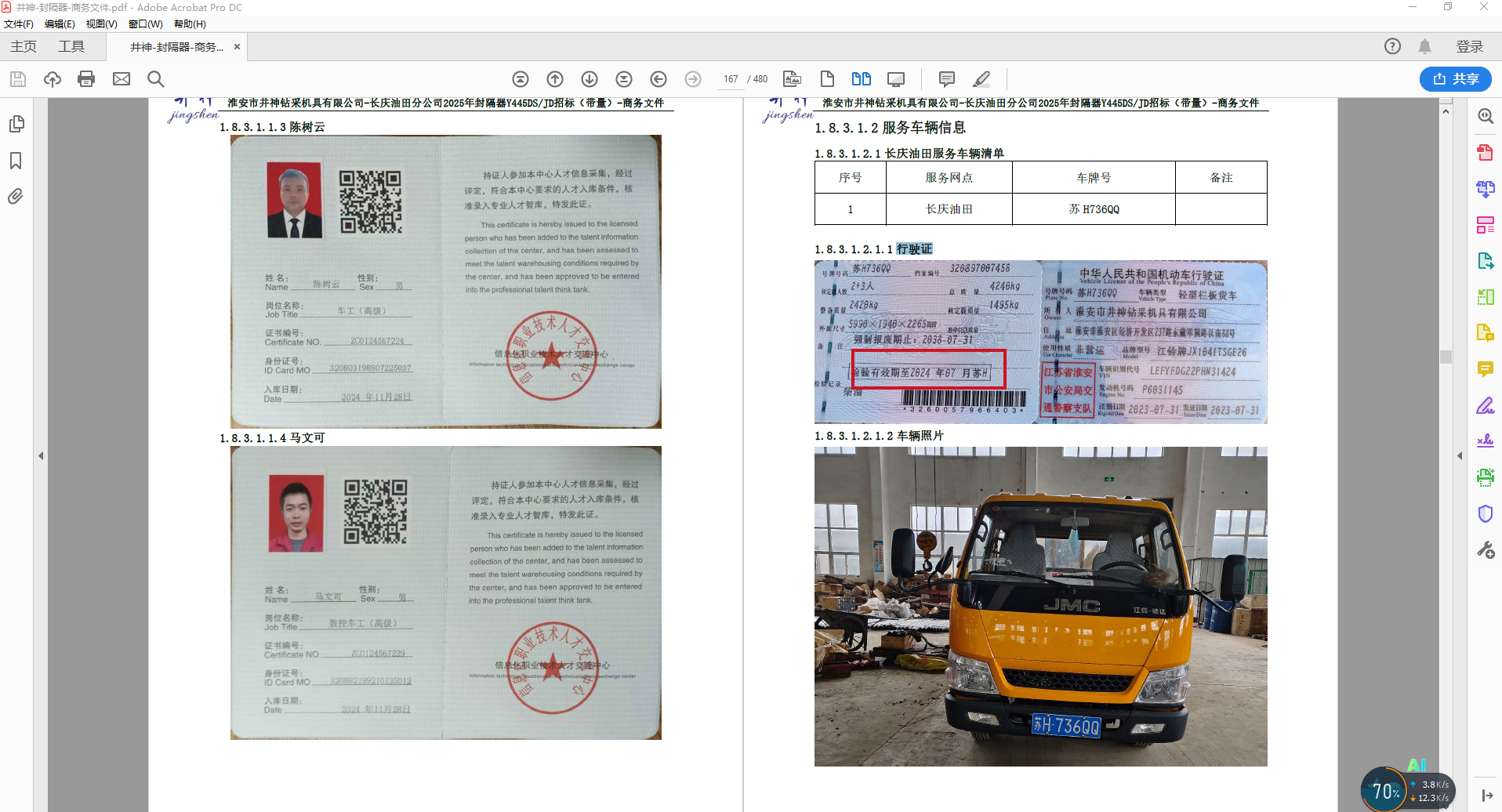Go to the next page arrow
1502x812 pixels.
(x=590, y=79)
